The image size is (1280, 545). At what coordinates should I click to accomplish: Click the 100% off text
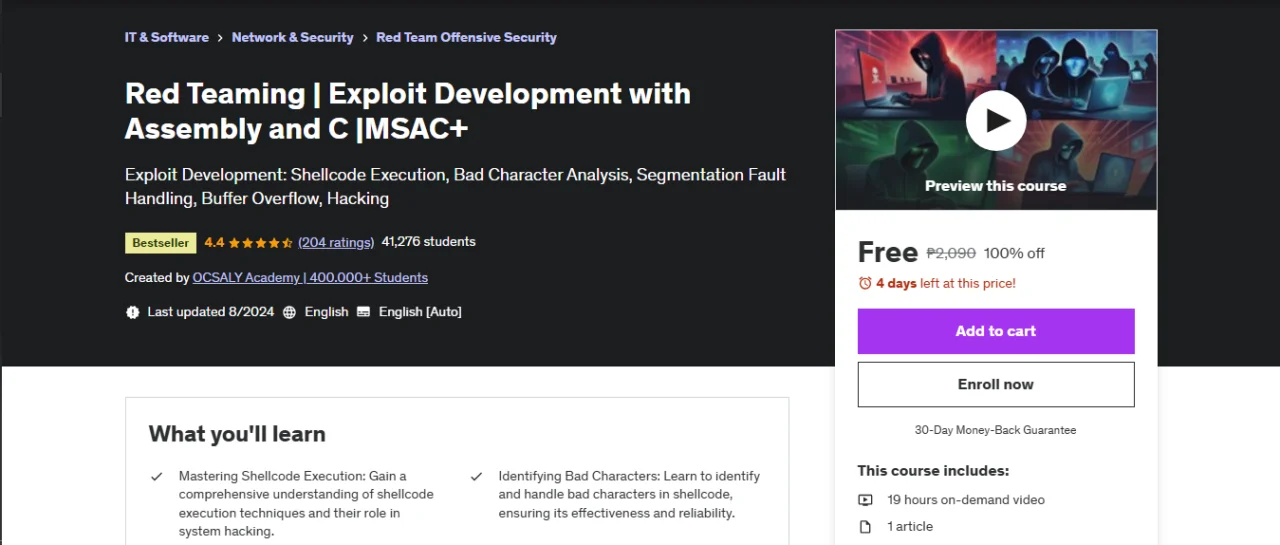point(1014,253)
